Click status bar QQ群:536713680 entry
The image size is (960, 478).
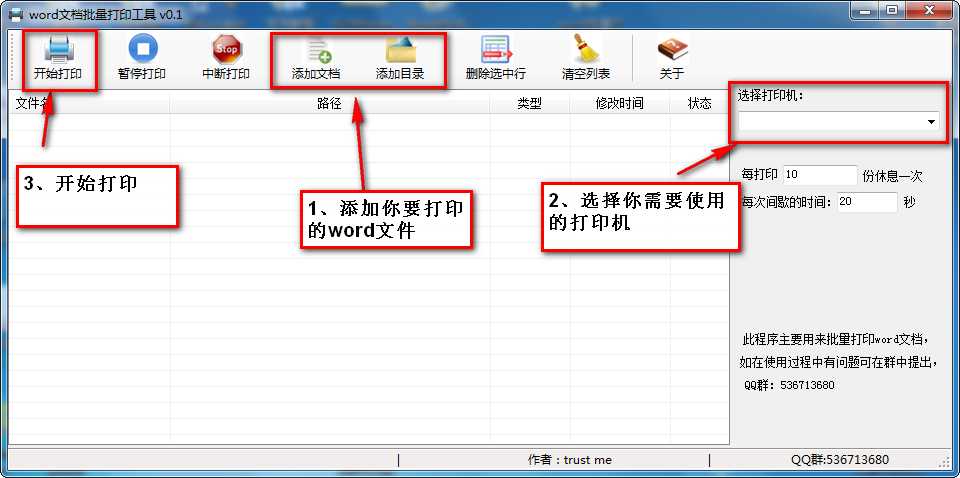point(839,460)
